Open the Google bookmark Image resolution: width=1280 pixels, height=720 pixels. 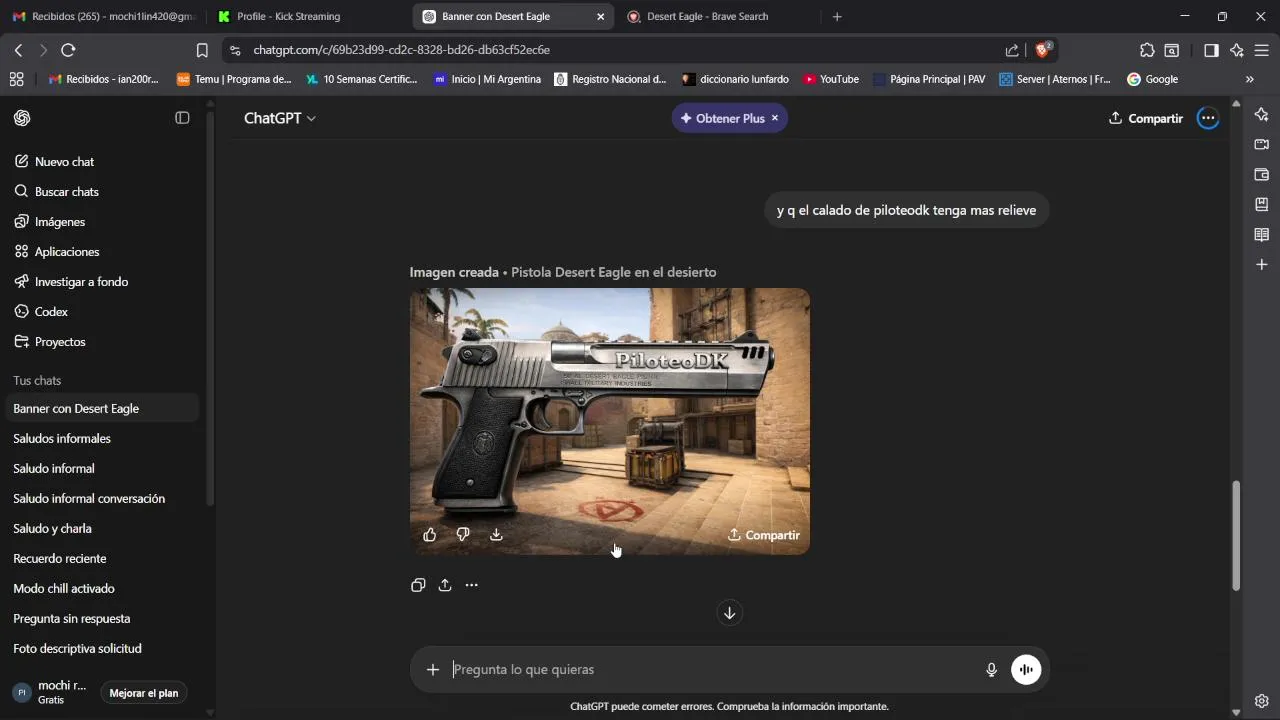click(x=1152, y=79)
